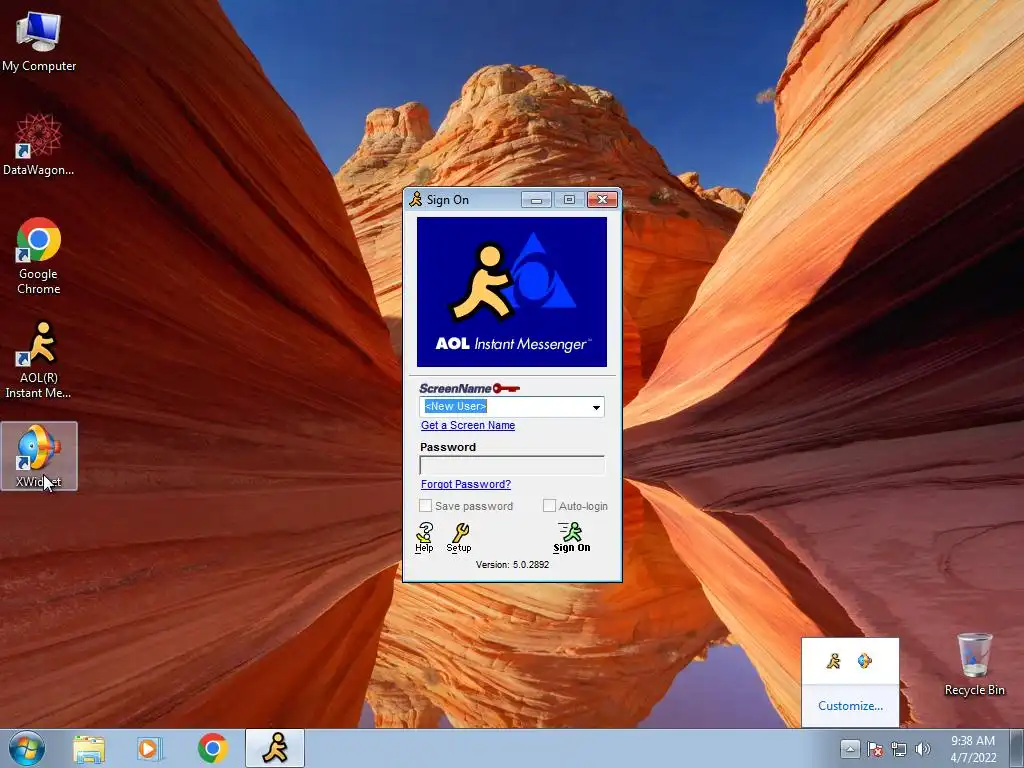The height and width of the screenshot is (768, 1024).
Task: Click the network tray icon
Action: [899, 749]
